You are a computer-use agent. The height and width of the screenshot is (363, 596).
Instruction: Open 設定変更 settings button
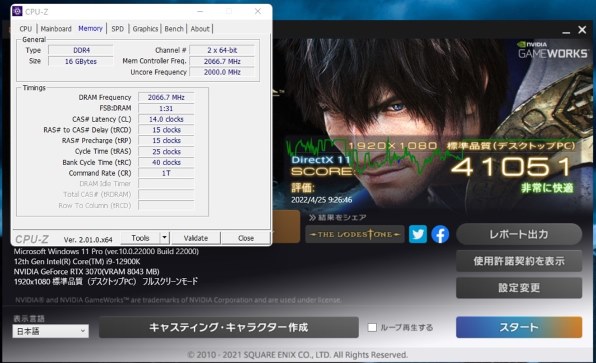coord(519,288)
